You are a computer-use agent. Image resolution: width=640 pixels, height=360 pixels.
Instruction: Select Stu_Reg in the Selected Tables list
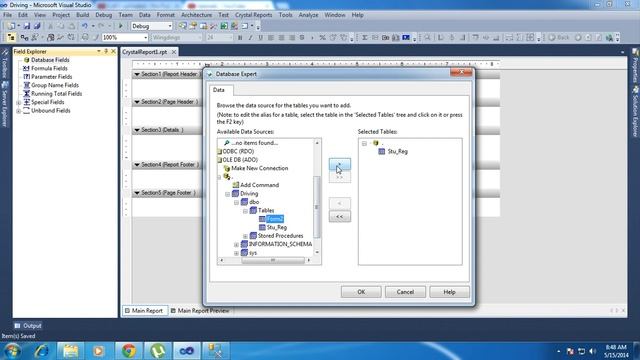point(397,151)
